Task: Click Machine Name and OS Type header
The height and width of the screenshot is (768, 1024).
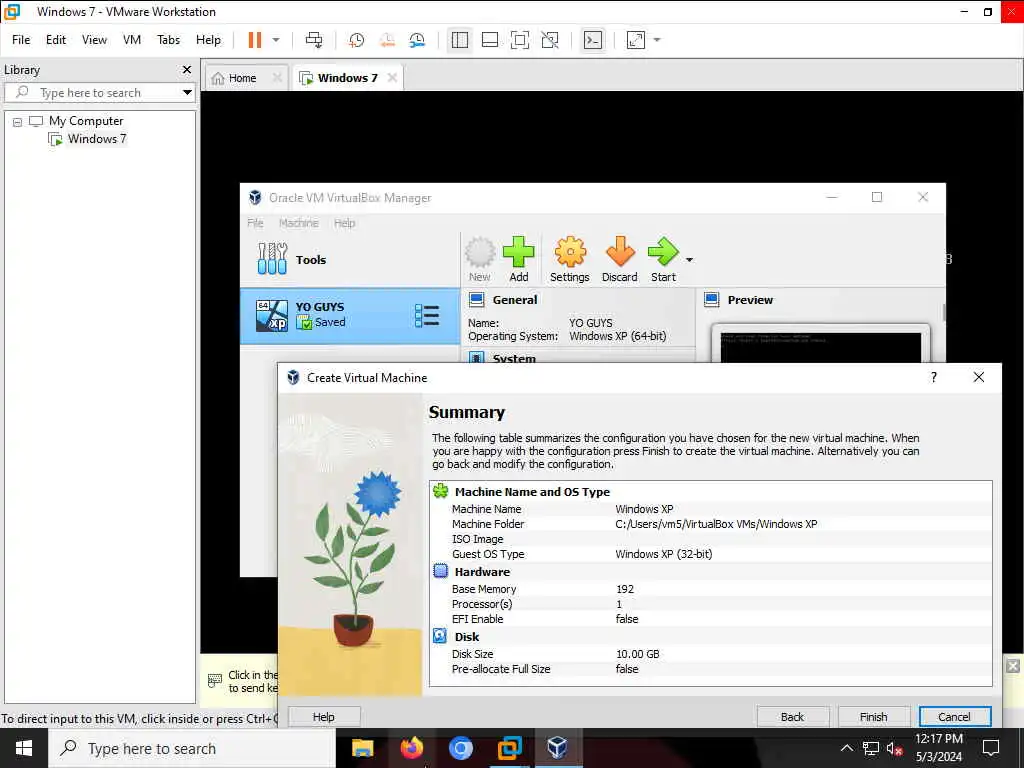Action: [x=532, y=492]
